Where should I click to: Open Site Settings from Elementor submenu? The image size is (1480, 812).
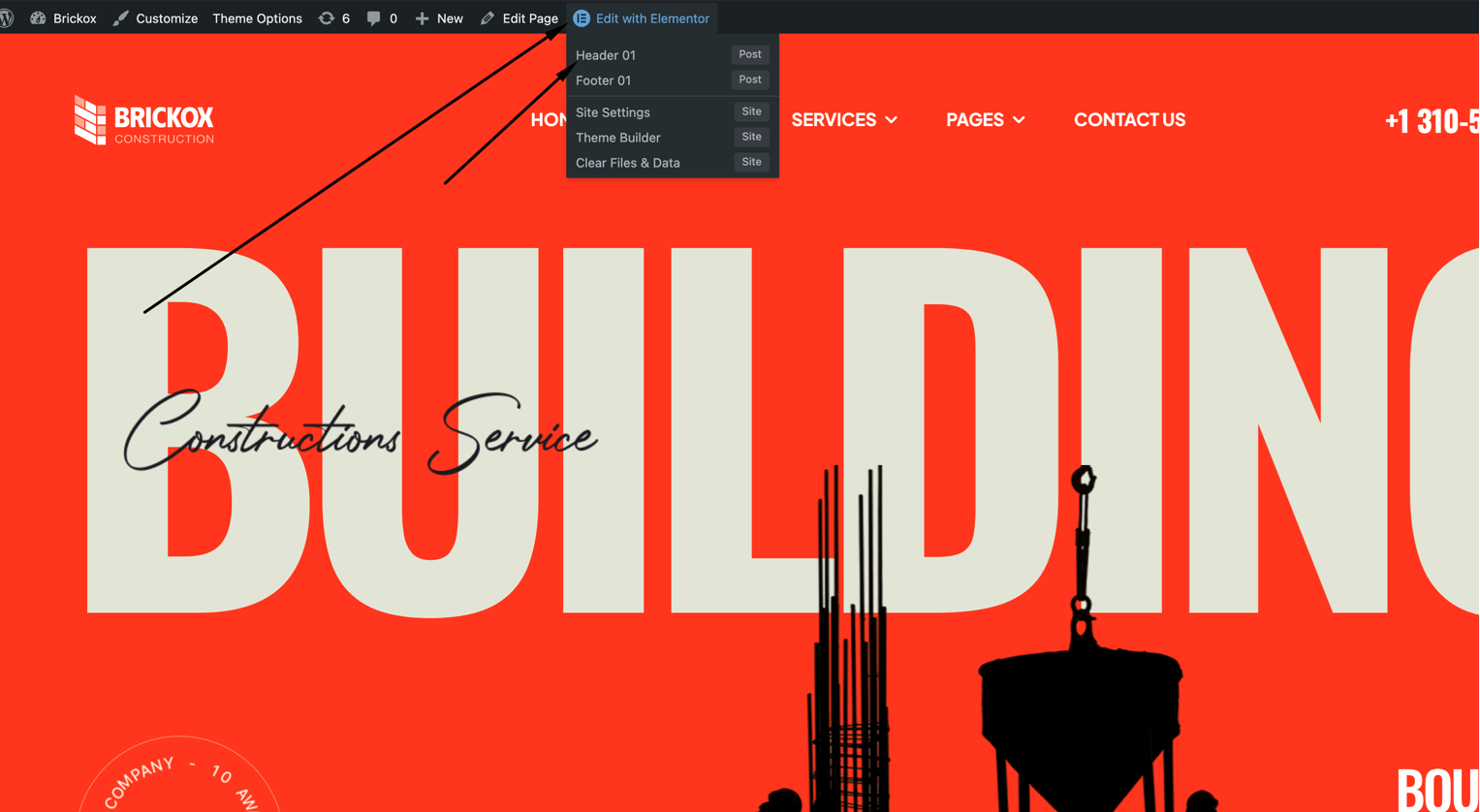(x=613, y=112)
